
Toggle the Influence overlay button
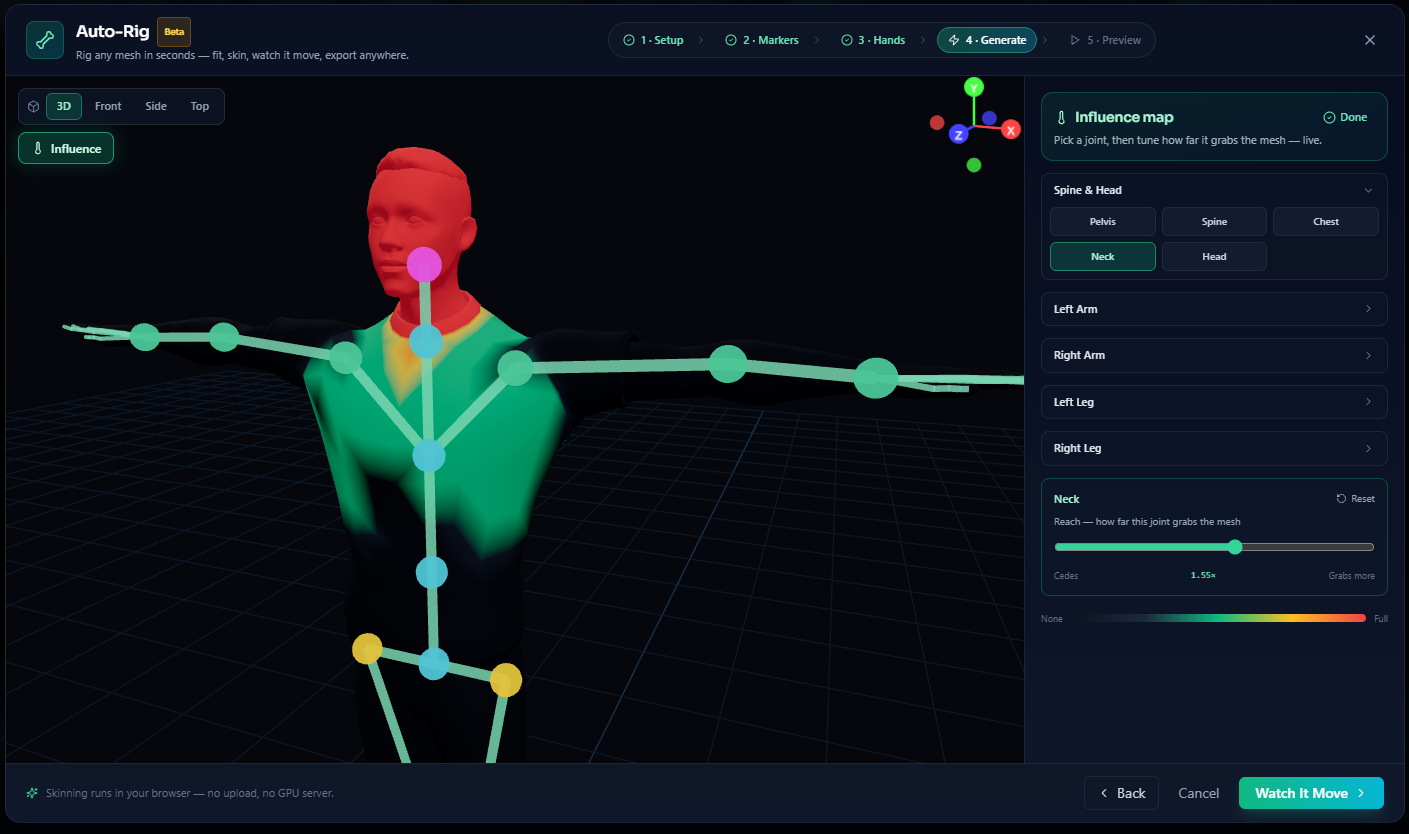[66, 148]
